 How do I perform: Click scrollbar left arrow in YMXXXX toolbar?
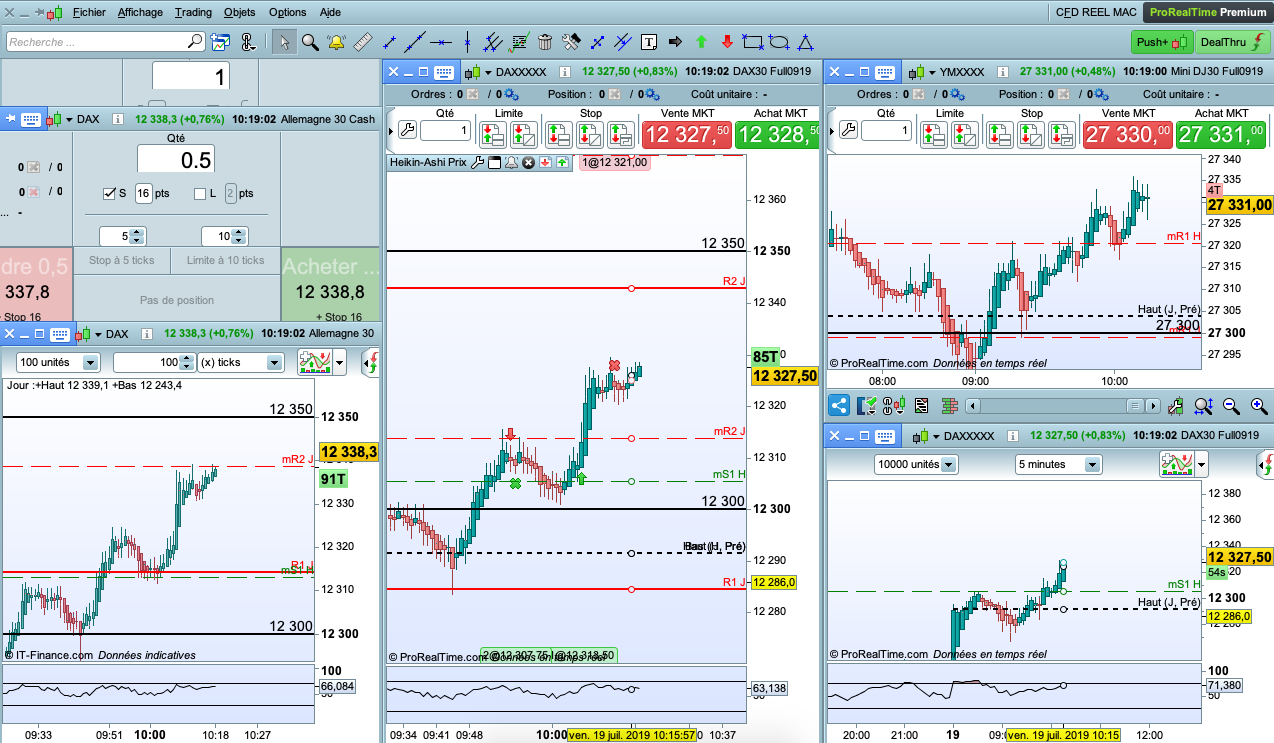[973, 405]
